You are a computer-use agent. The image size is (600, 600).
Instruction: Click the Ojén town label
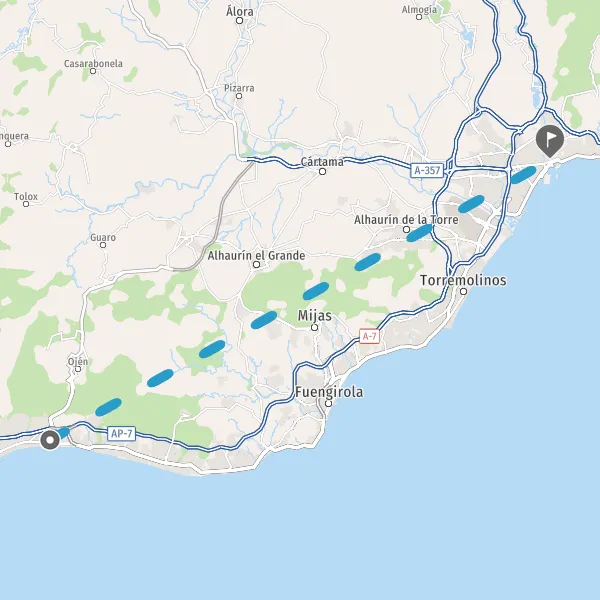pyautogui.click(x=78, y=361)
